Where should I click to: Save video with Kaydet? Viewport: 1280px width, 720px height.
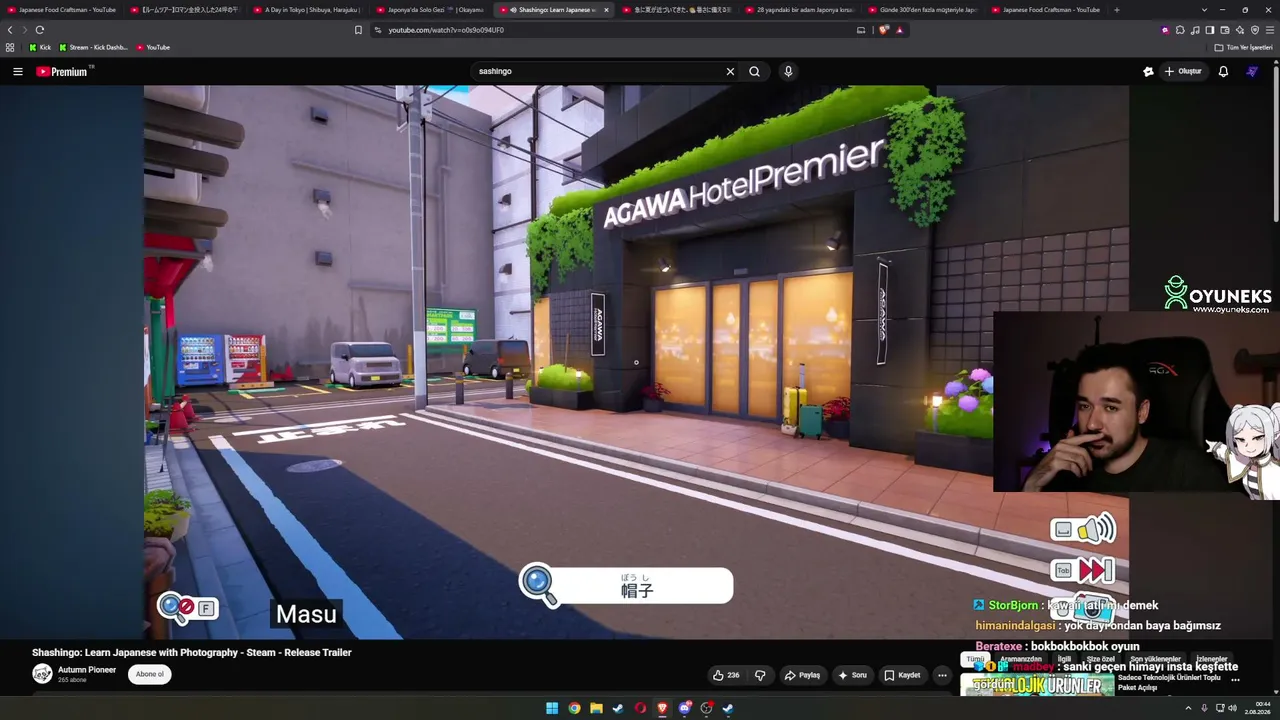(x=902, y=675)
